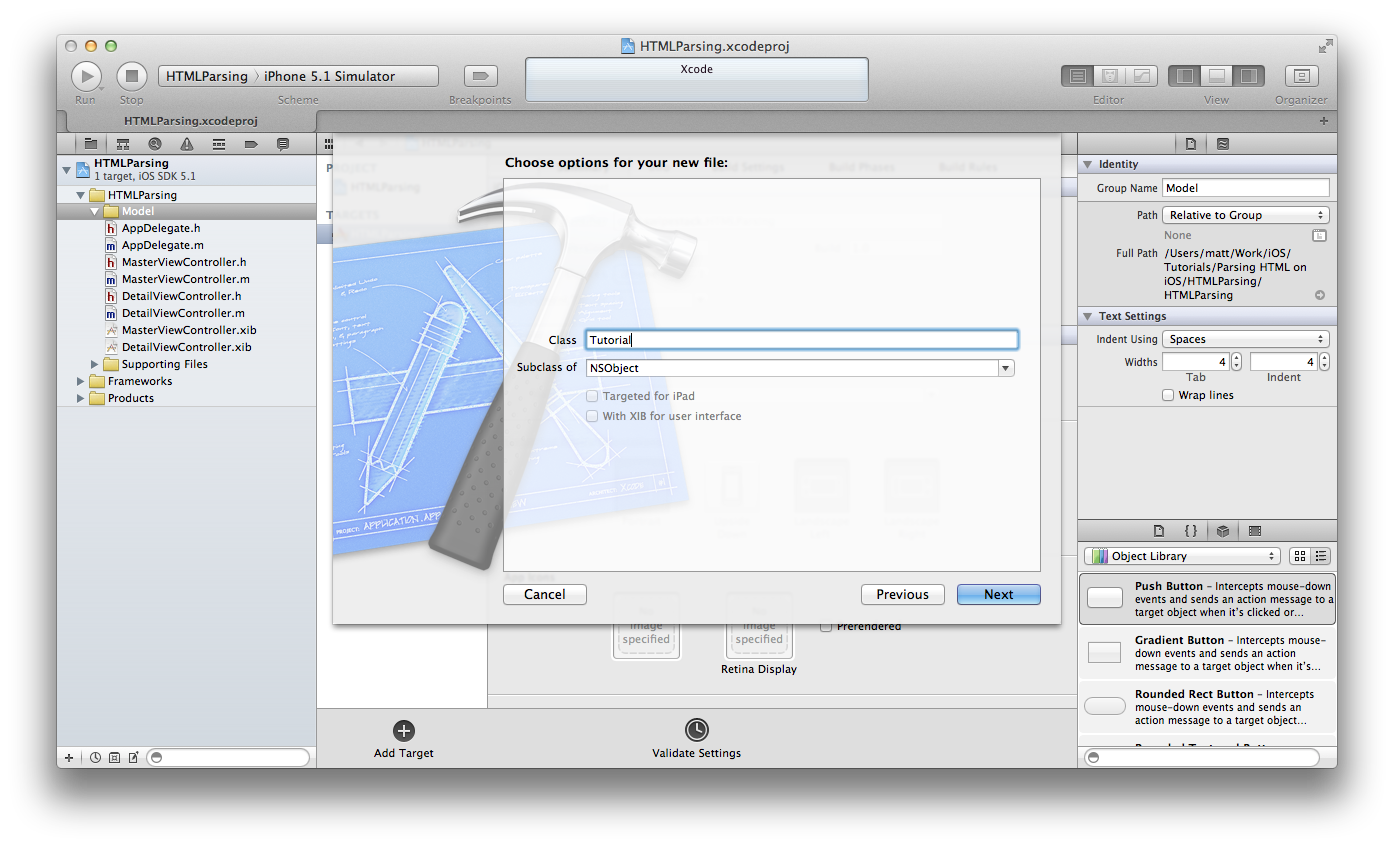1394x847 pixels.
Task: Open the Object Library selector
Action: pos(1181,555)
